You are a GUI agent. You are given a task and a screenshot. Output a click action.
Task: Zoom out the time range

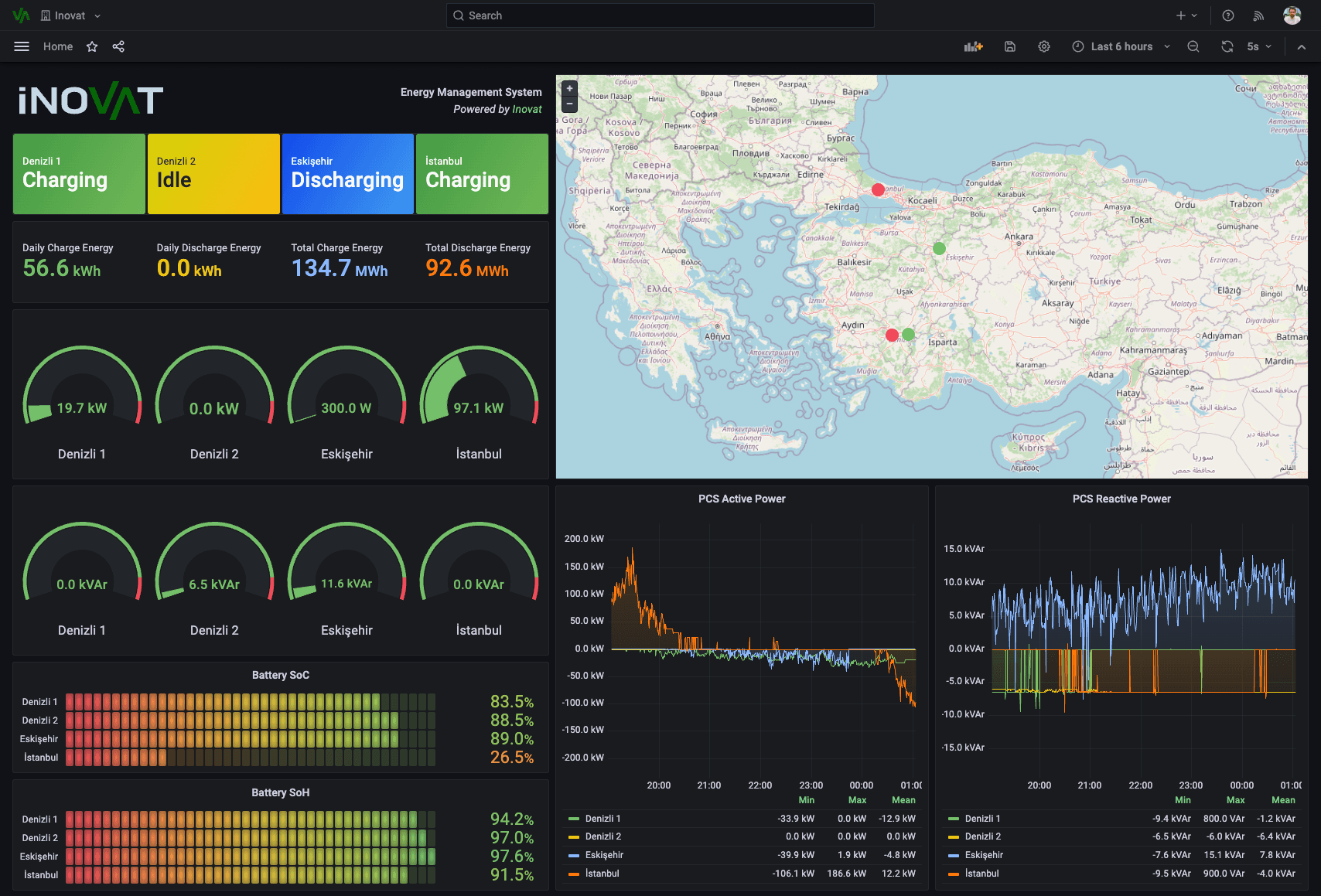click(x=1193, y=46)
